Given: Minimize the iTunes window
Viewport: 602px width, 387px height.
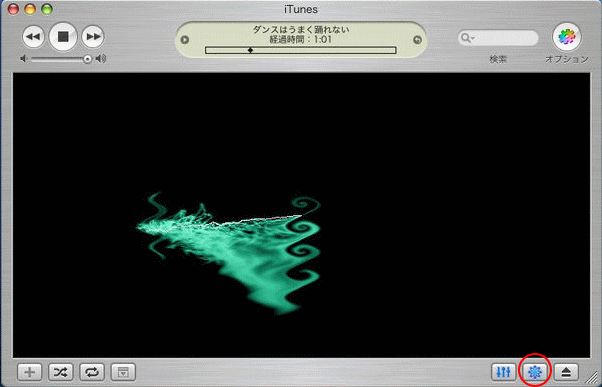Looking at the screenshot, I should (x=30, y=10).
